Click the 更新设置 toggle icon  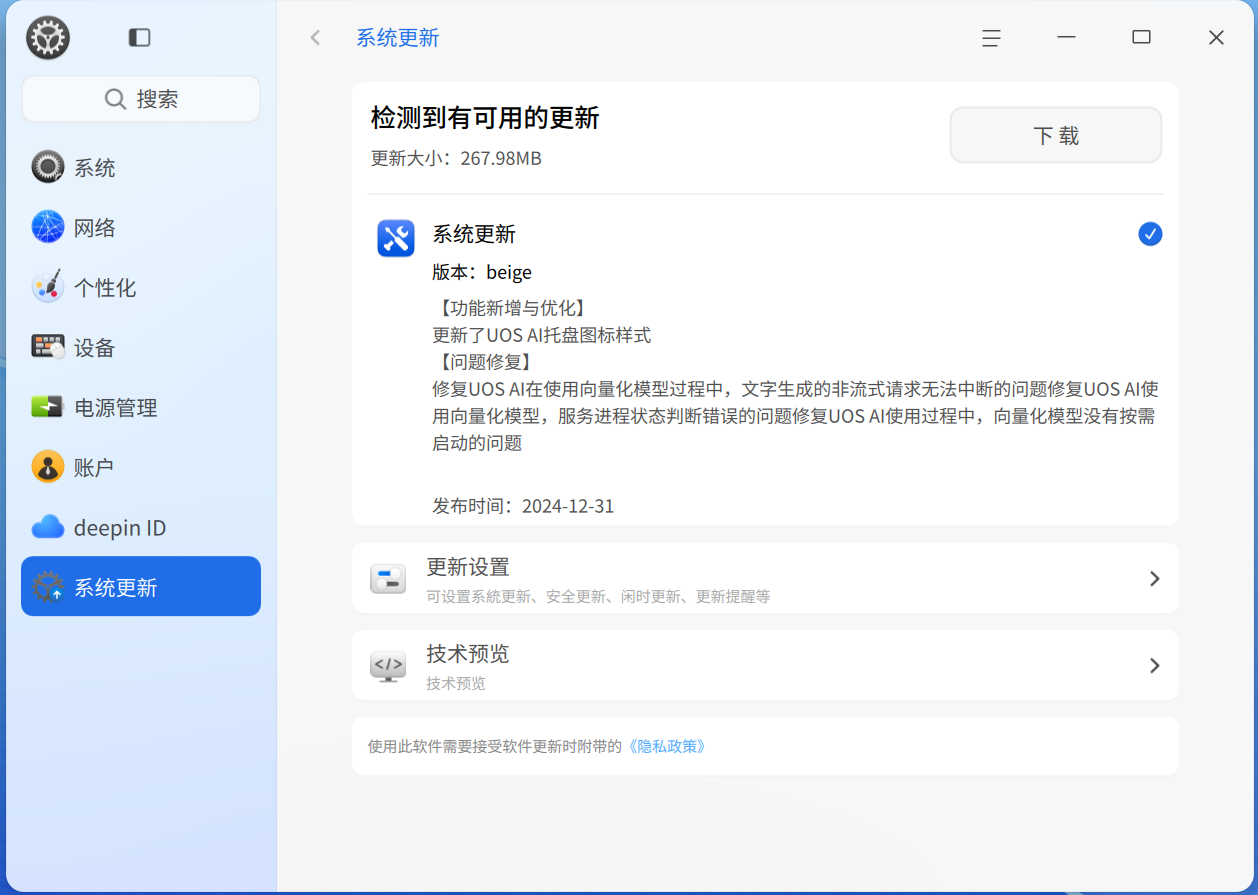pyautogui.click(x=388, y=578)
